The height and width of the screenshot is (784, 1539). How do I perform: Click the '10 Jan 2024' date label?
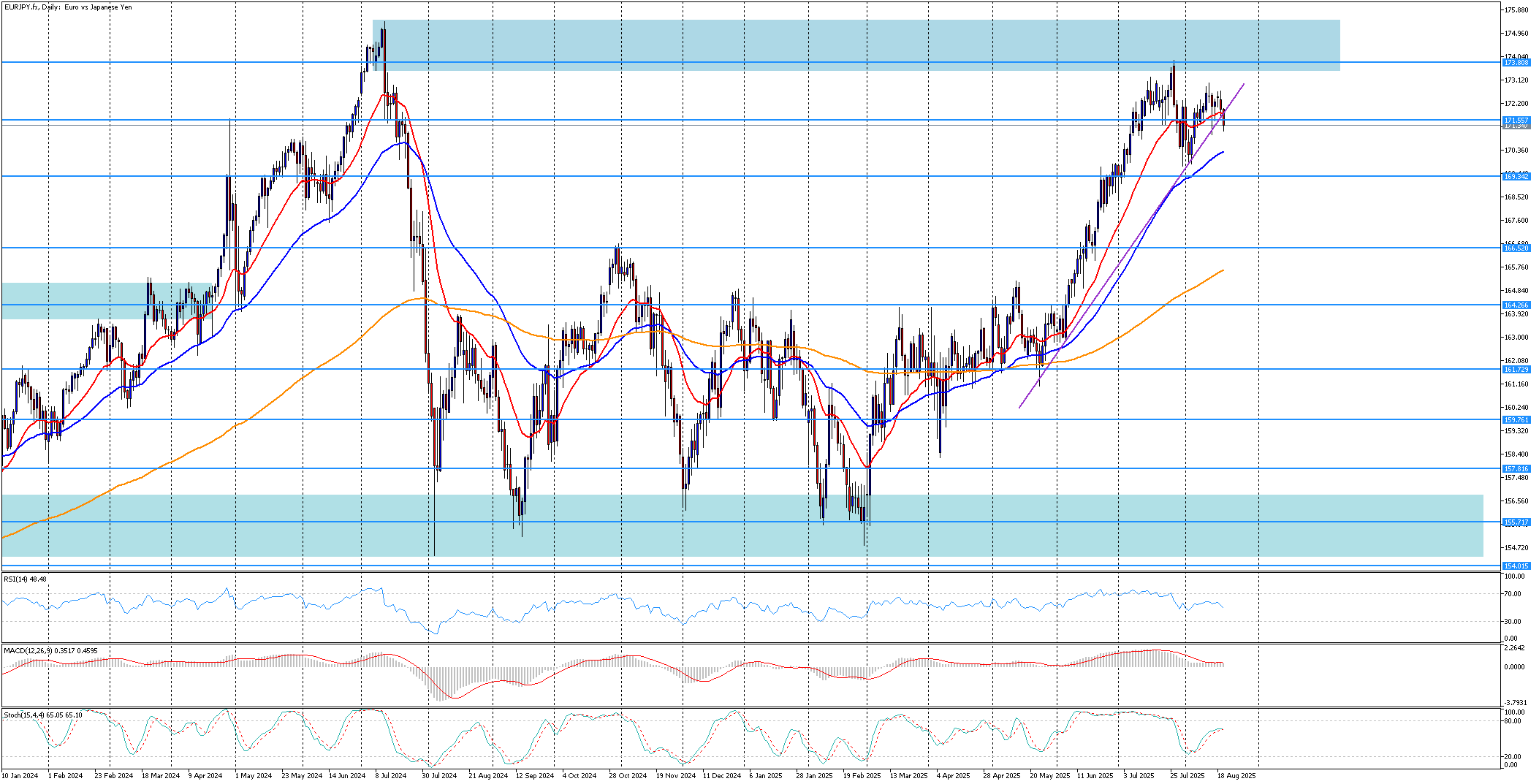click(20, 776)
